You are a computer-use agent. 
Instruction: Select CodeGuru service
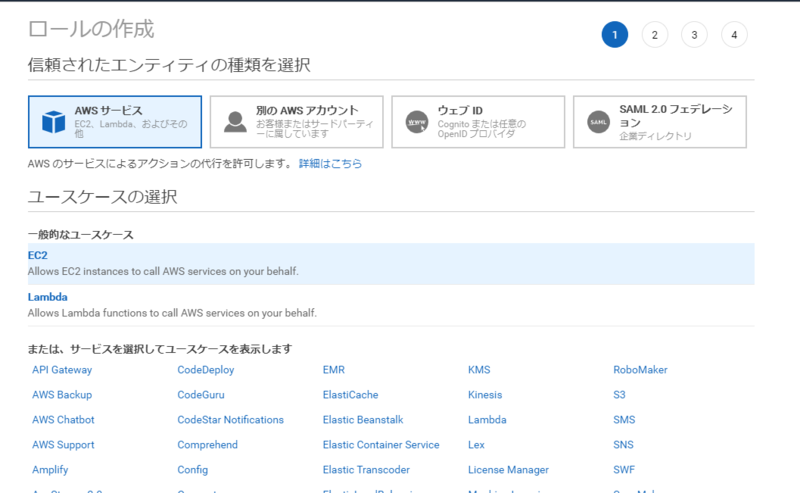pos(201,395)
